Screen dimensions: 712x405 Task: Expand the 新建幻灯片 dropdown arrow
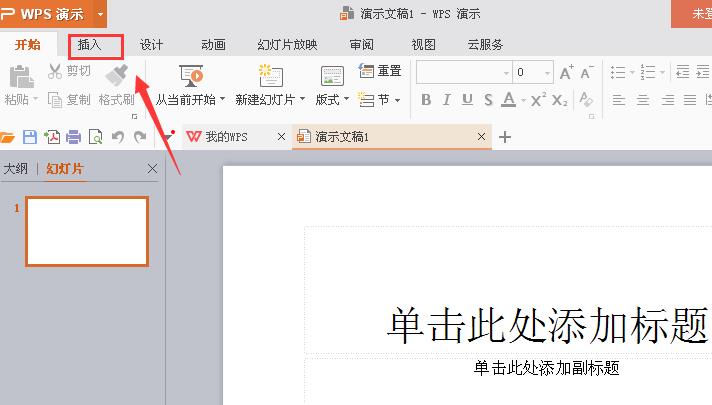[x=302, y=99]
